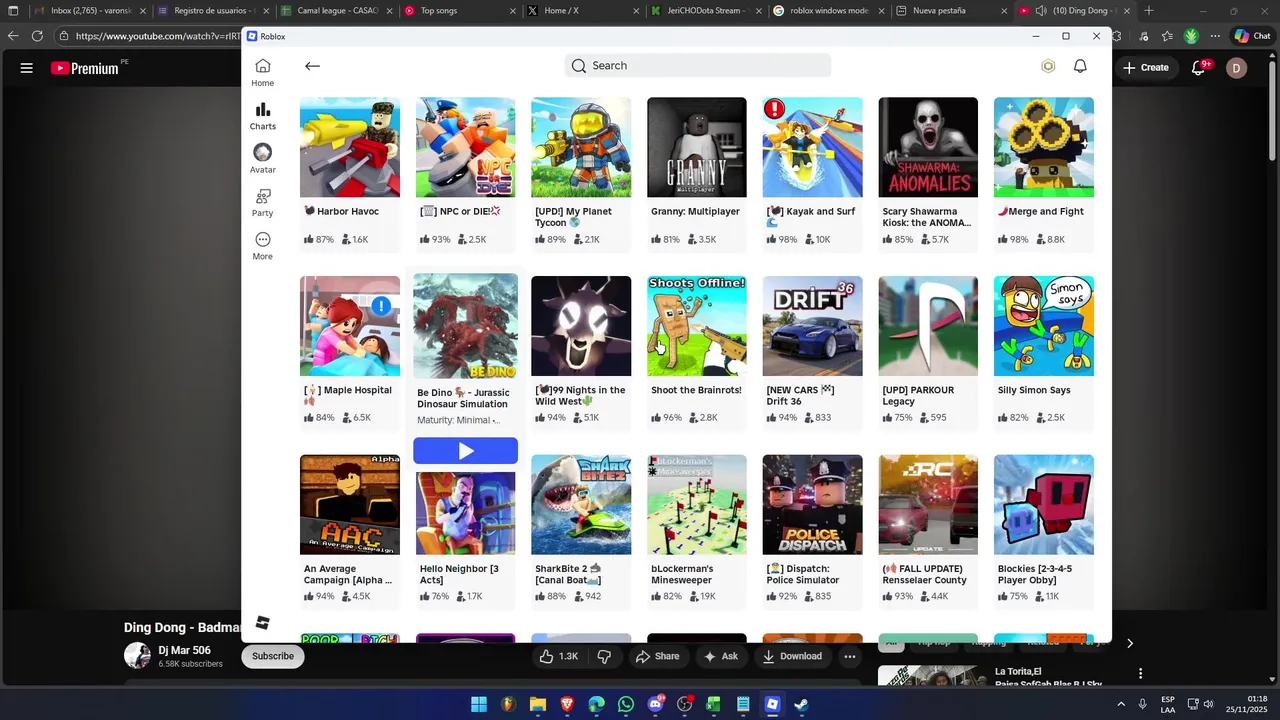The height and width of the screenshot is (720, 1280).
Task: Share the YouTube video
Action: click(x=657, y=656)
